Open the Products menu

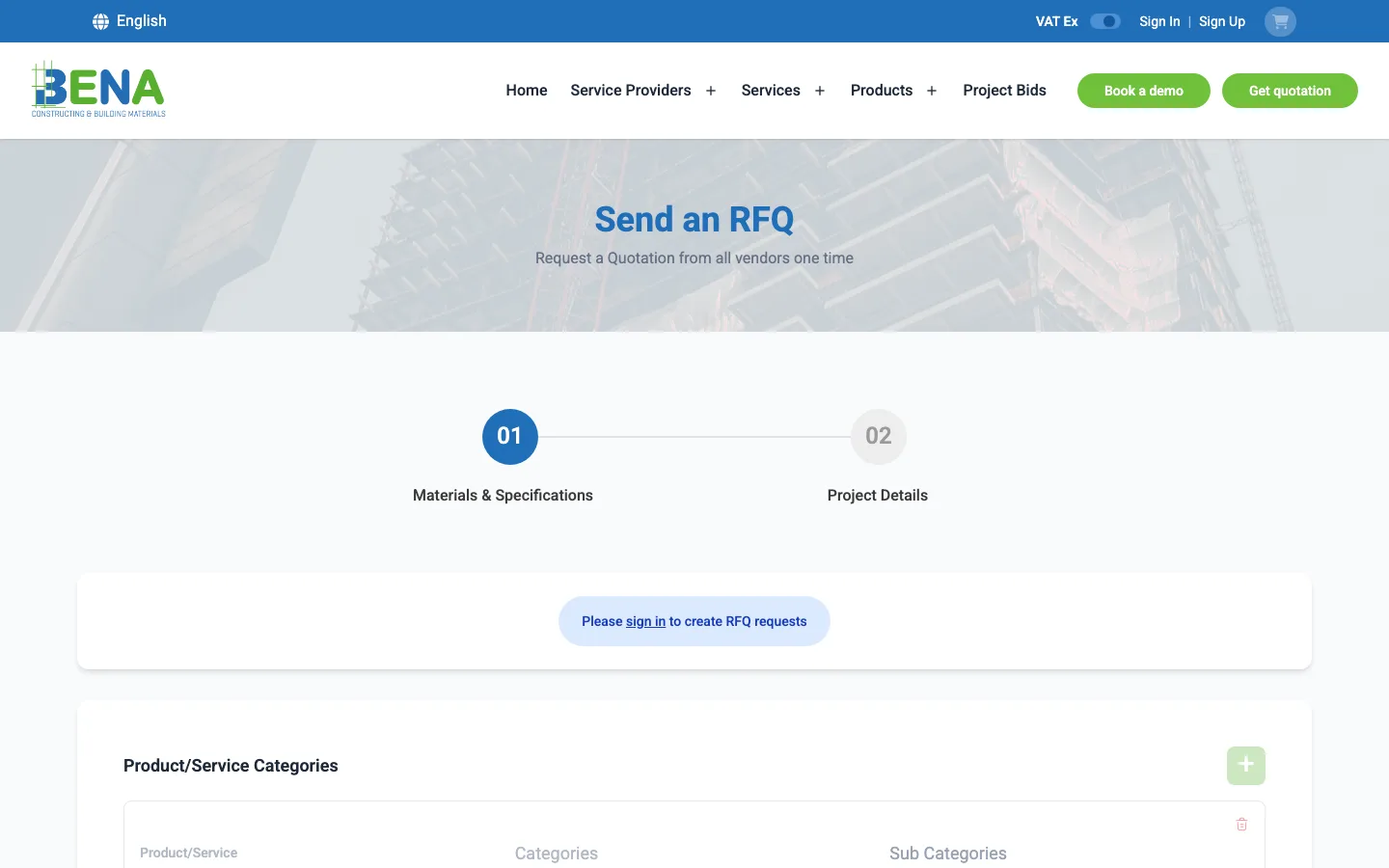[x=882, y=91]
